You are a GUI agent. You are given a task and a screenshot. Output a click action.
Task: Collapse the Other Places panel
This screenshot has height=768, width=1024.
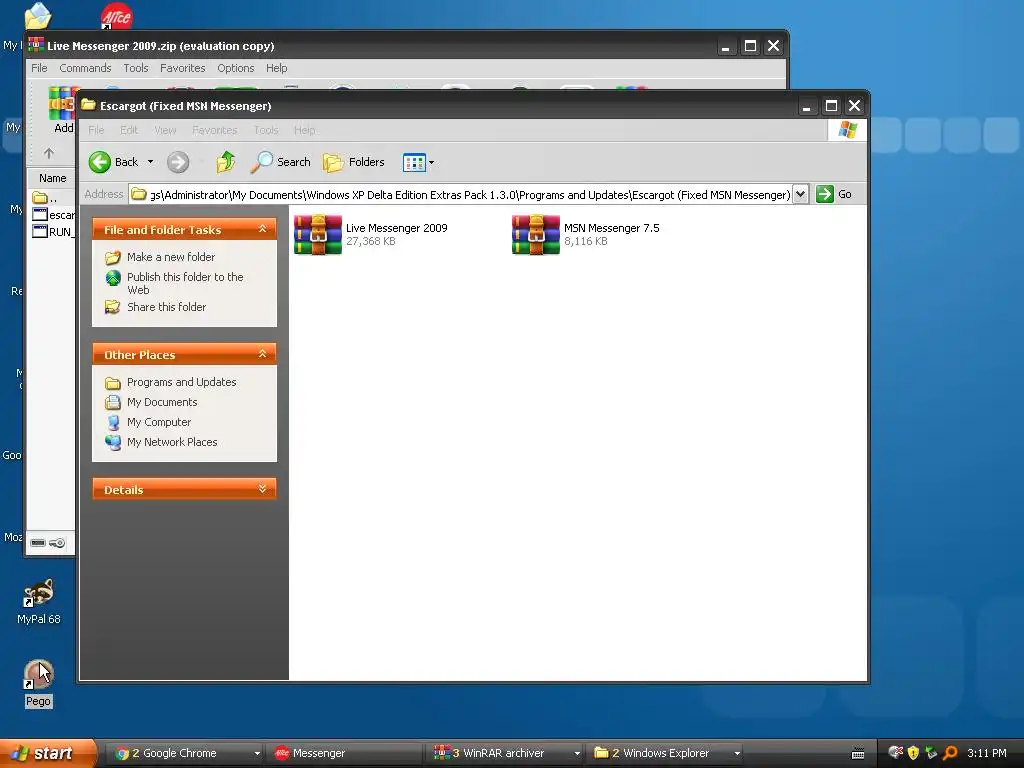pyautogui.click(x=263, y=354)
